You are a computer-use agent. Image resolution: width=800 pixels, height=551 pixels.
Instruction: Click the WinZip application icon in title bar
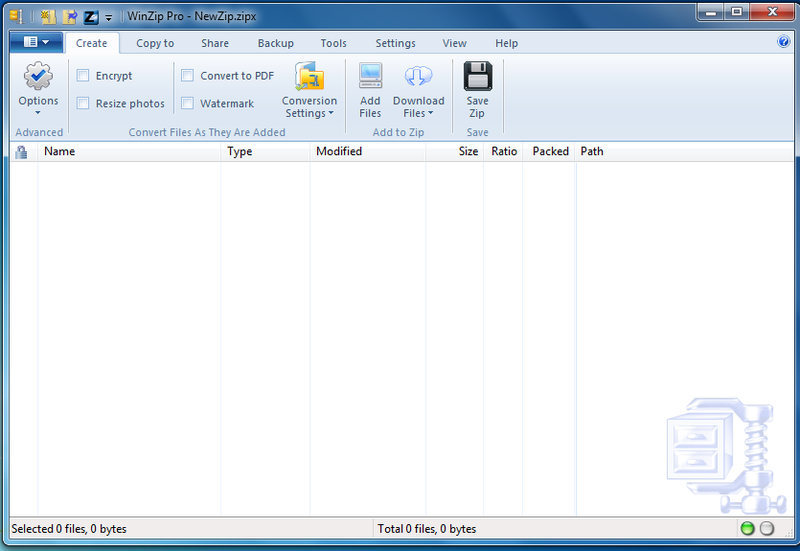point(17,16)
